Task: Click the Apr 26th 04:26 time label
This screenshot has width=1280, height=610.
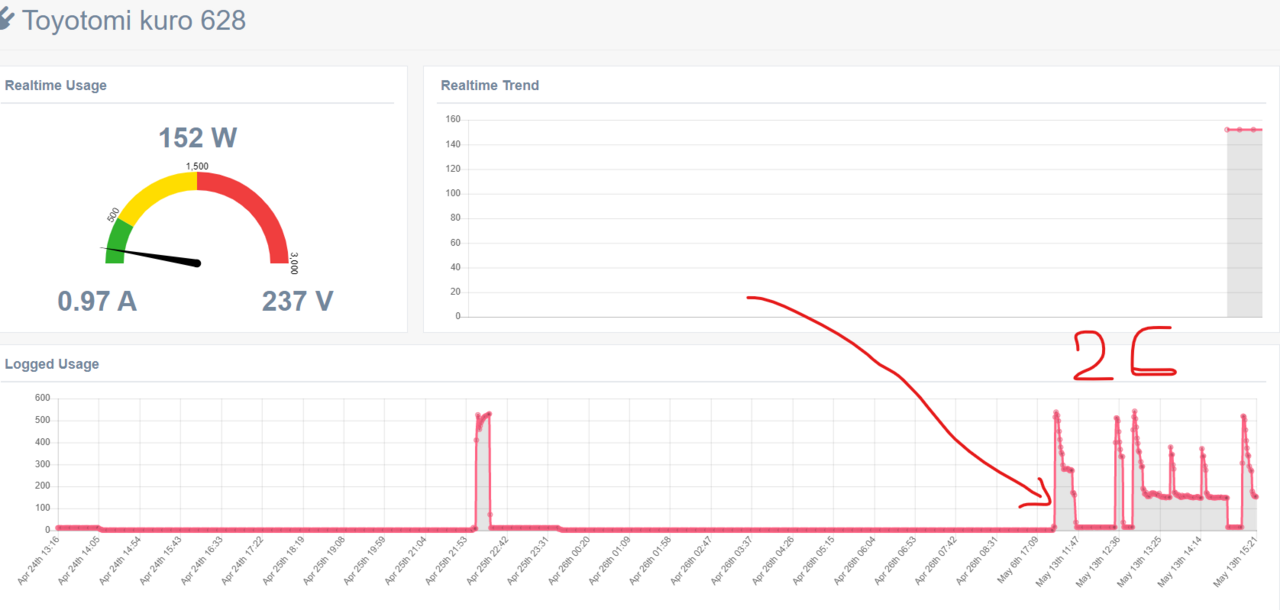Action: click(x=774, y=560)
